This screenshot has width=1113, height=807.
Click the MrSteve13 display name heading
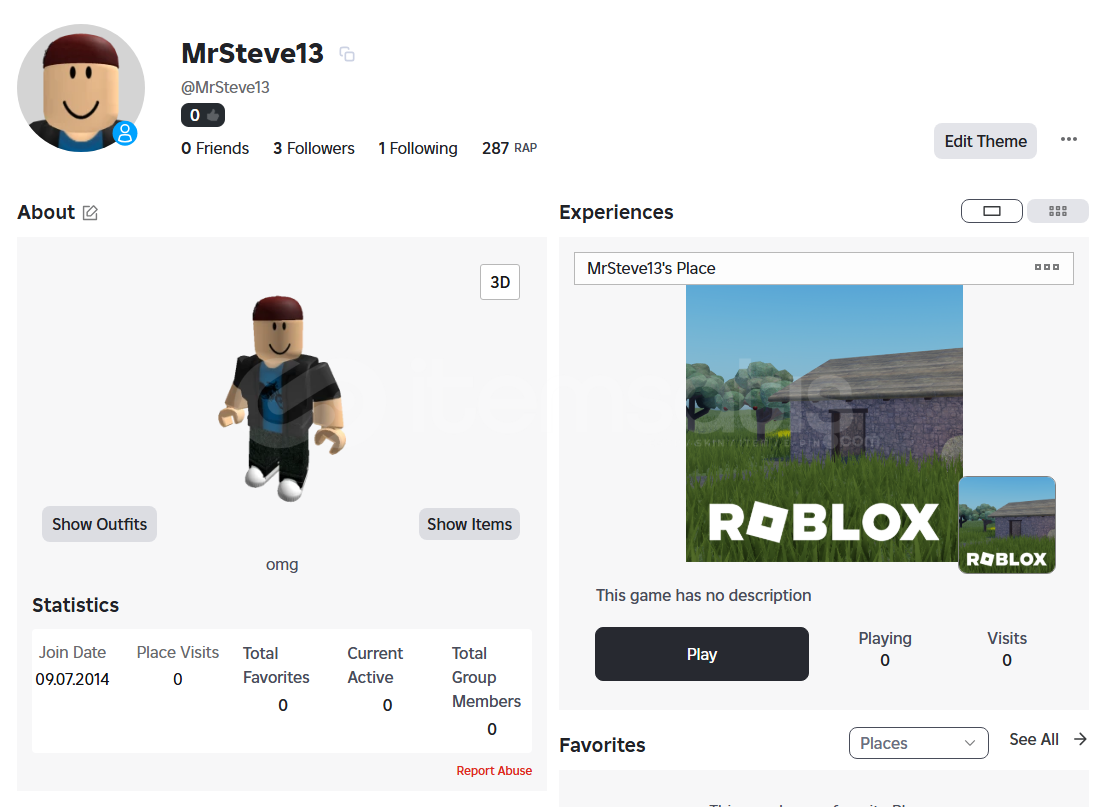pyautogui.click(x=252, y=53)
